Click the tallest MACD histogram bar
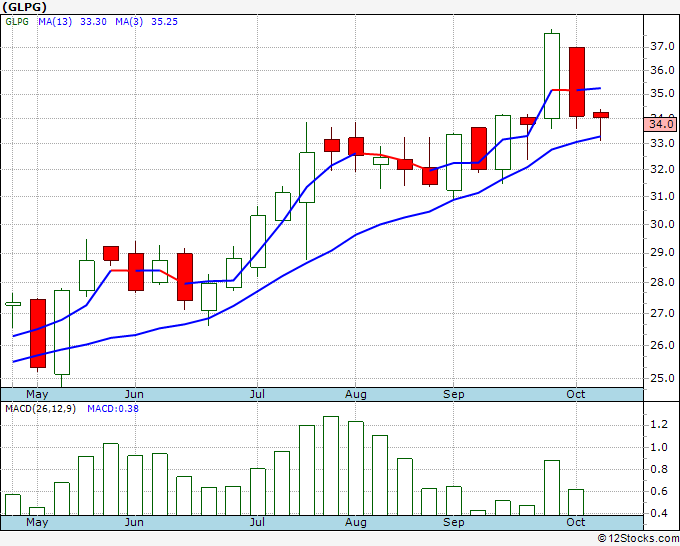 pos(331,466)
